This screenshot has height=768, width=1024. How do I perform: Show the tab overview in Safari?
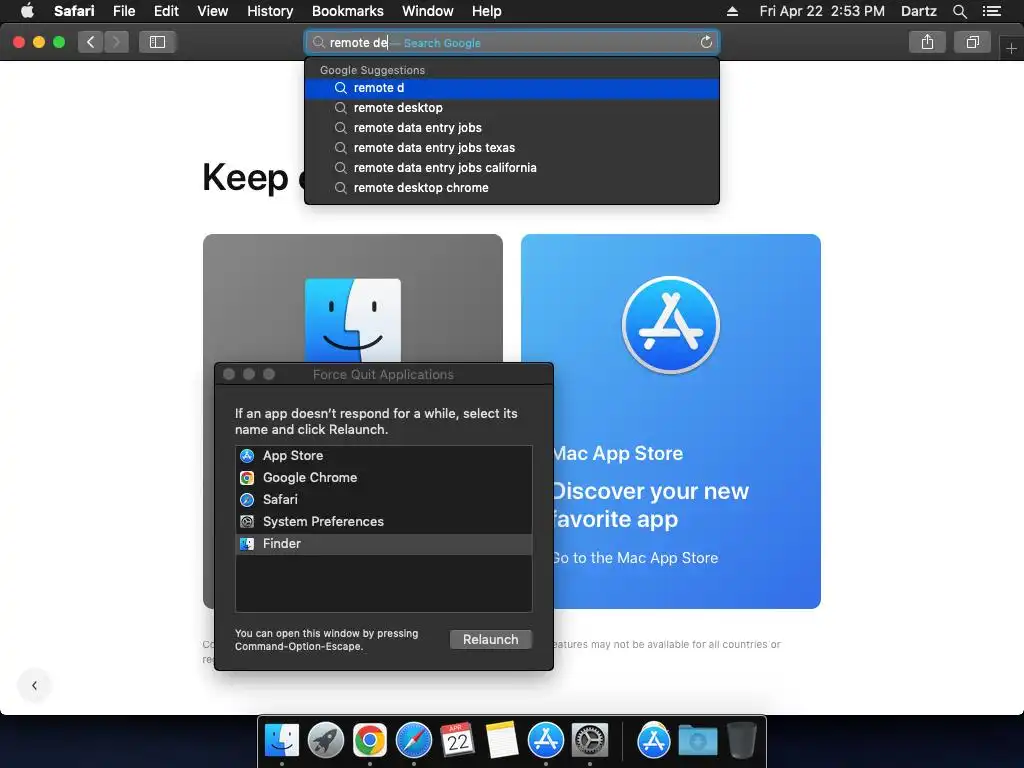(x=972, y=42)
